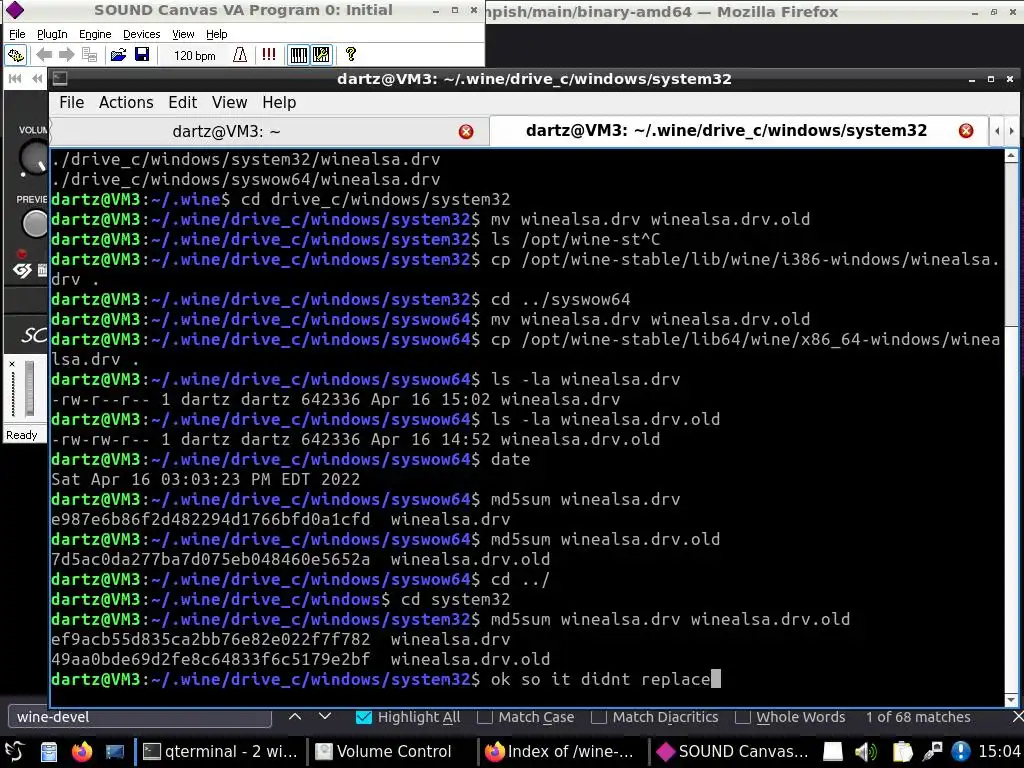Open Edit menu in the terminal
1024x768 pixels.
[182, 103]
